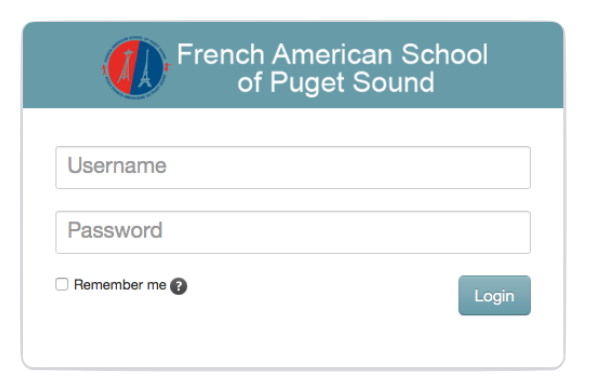Show help for the Remember me option
Viewport: 589px width, 389px height.
click(x=178, y=286)
